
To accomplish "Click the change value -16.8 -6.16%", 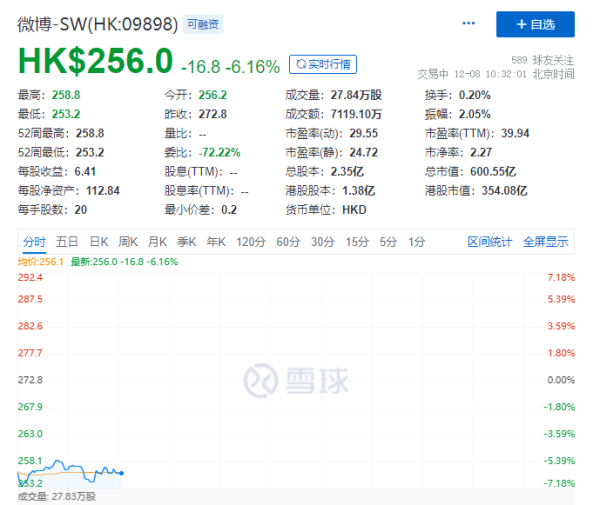I will 230,67.
